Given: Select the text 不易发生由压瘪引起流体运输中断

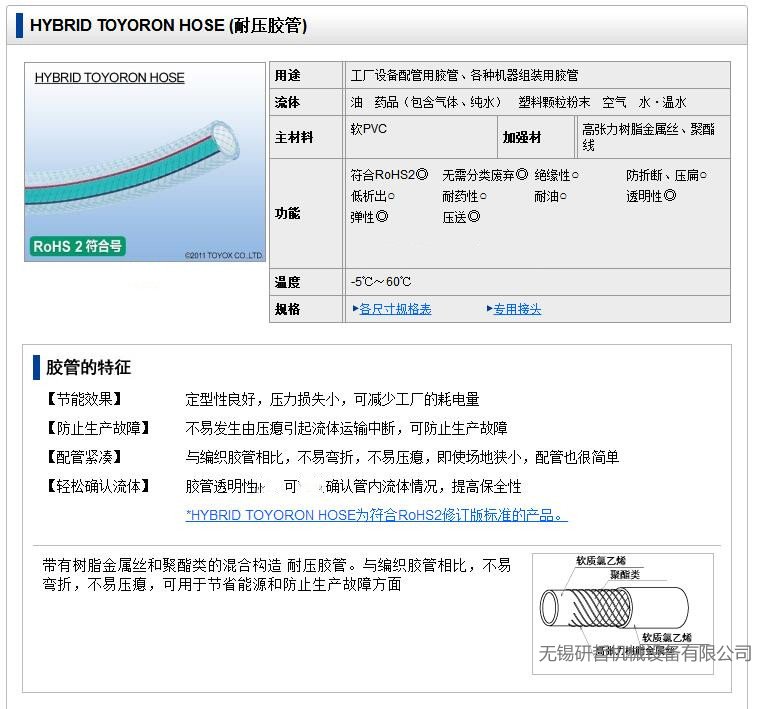Looking at the screenshot, I should pyautogui.click(x=291, y=428).
